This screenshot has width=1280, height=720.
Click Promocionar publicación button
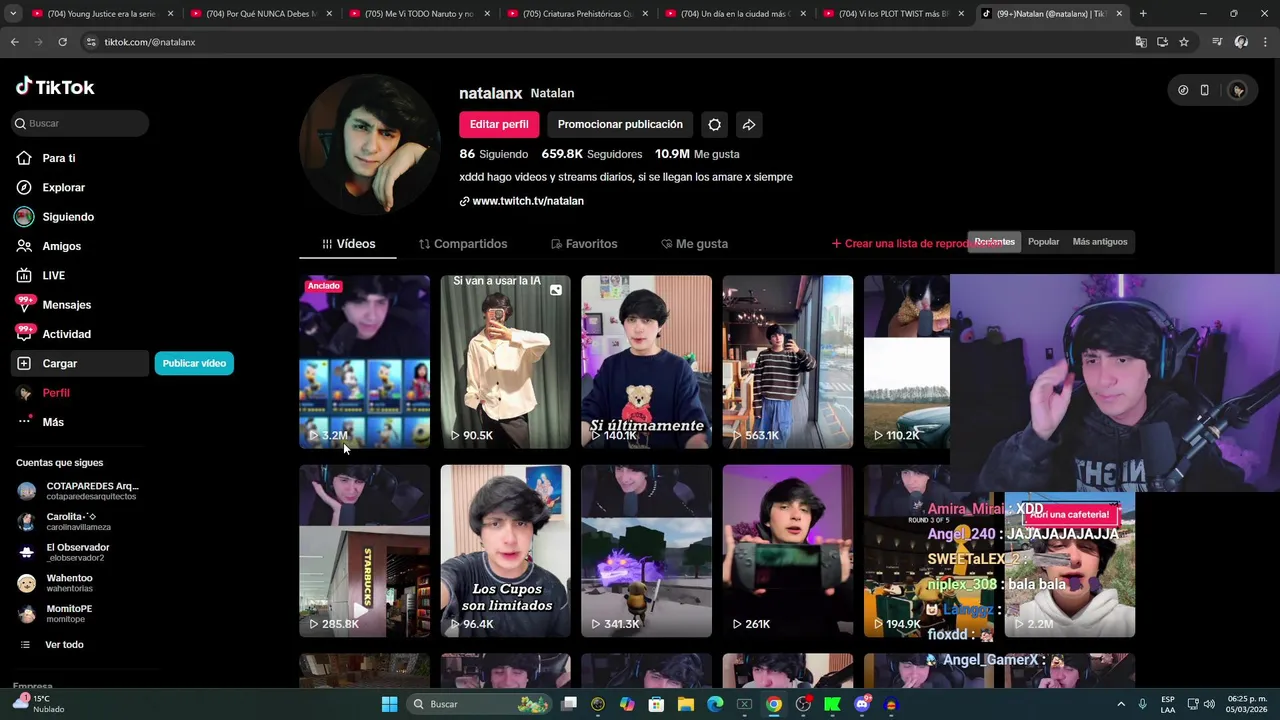(620, 124)
